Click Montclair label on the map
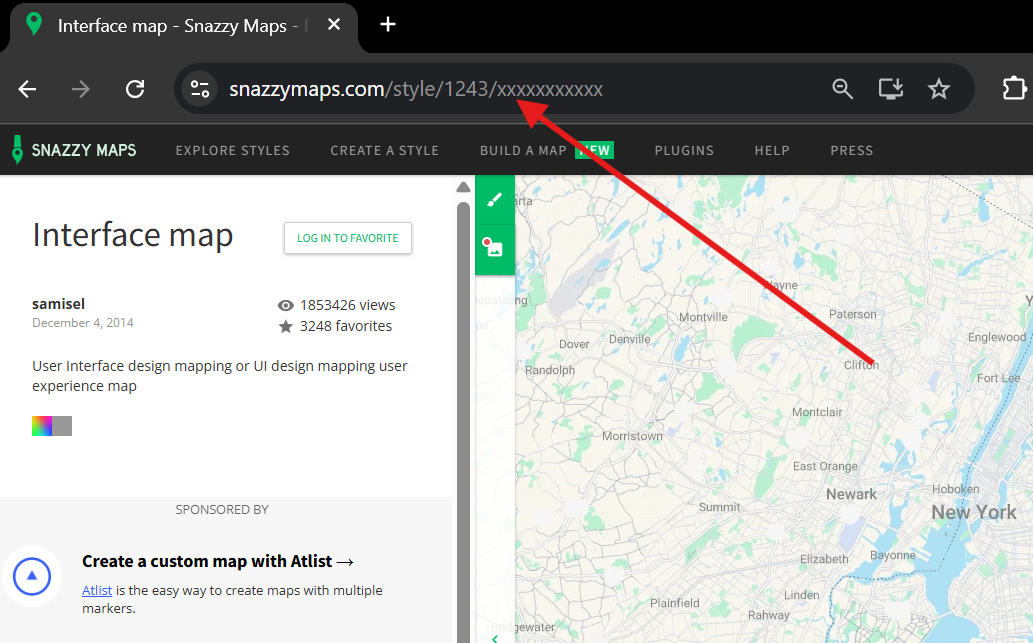Image resolution: width=1033 pixels, height=643 pixels. [x=817, y=412]
